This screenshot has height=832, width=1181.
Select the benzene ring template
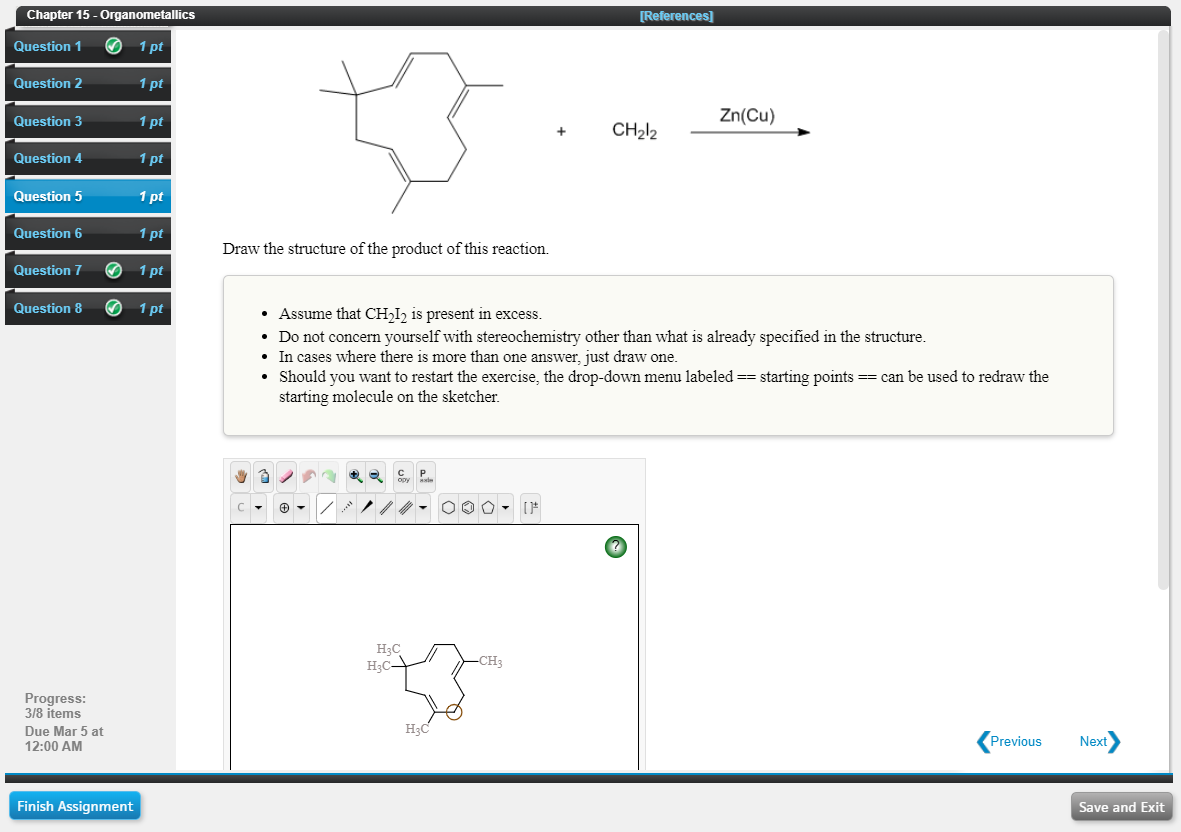[x=468, y=507]
